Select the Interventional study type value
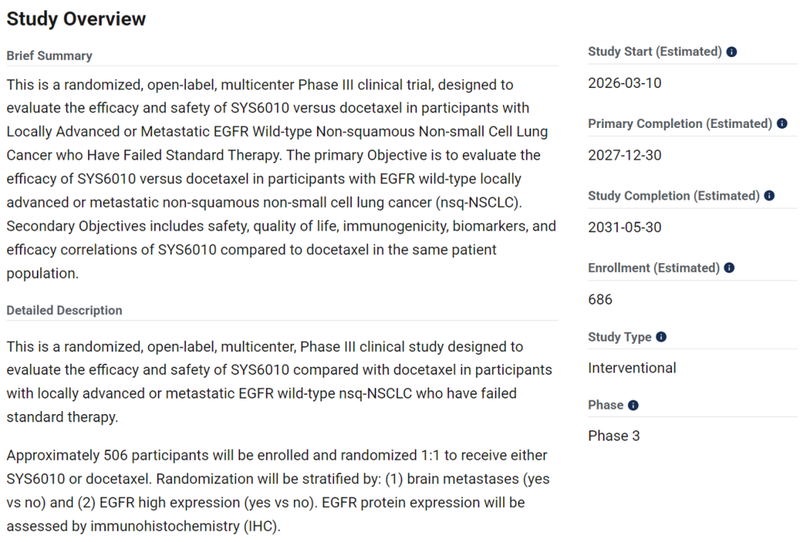This screenshot has height=542, width=800. coord(632,368)
